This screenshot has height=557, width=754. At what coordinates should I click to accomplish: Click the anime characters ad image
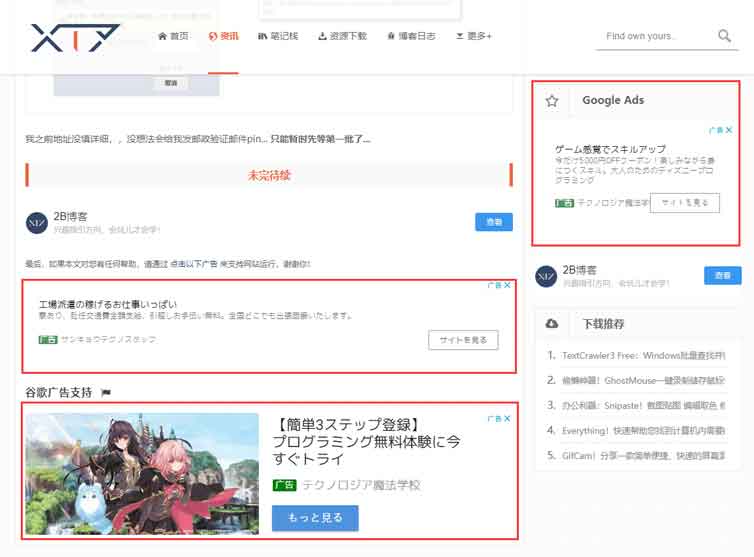click(142, 473)
